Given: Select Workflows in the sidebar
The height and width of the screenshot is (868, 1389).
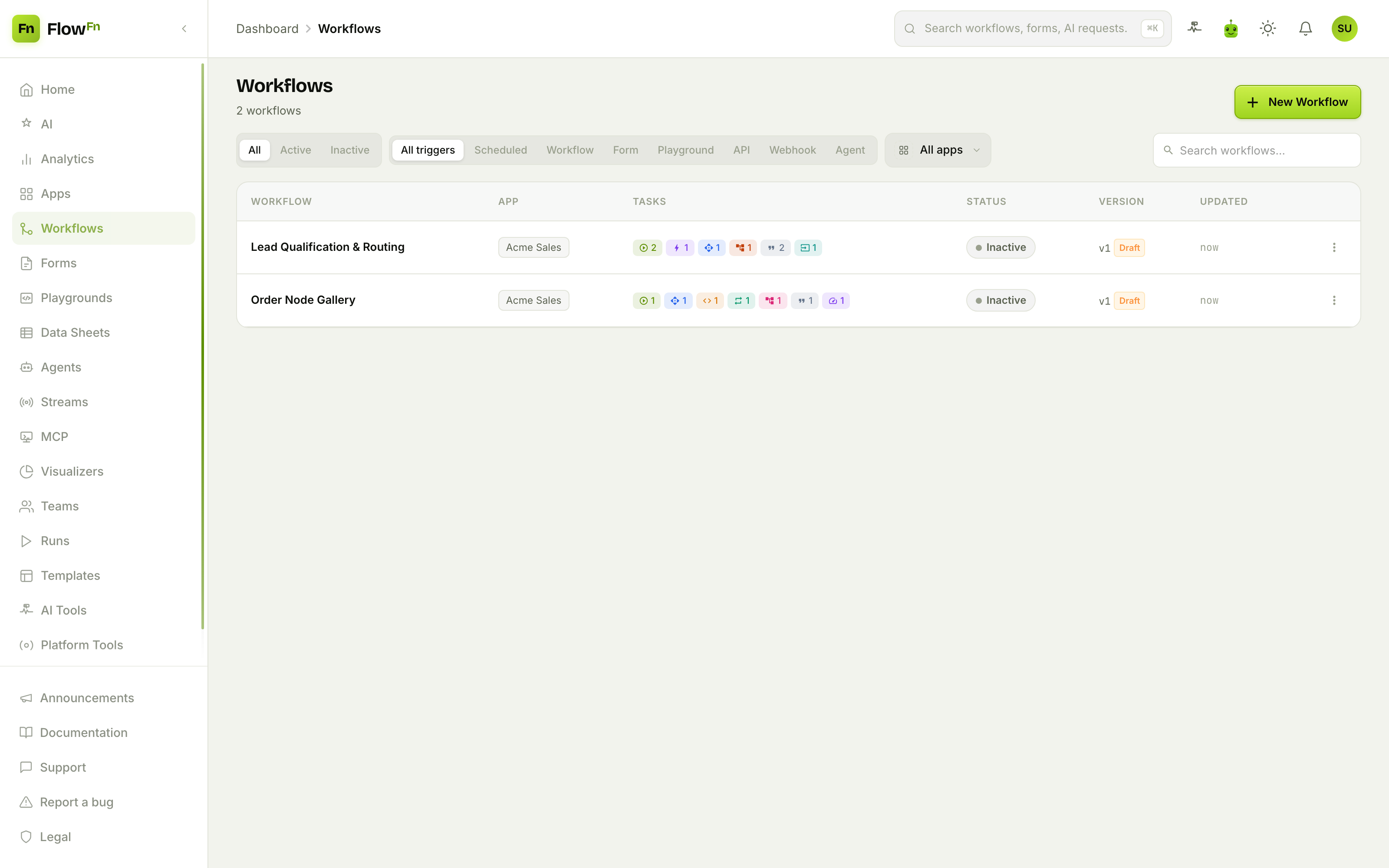Looking at the screenshot, I should pyautogui.click(x=103, y=228).
